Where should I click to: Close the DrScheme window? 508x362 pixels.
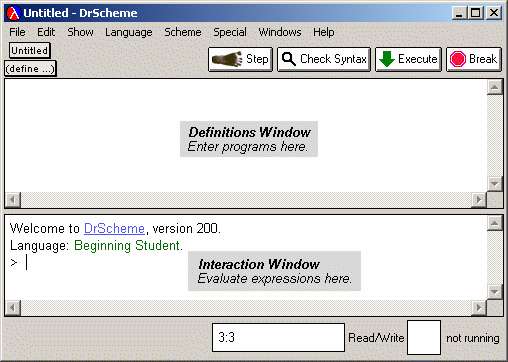pyautogui.click(x=494, y=13)
